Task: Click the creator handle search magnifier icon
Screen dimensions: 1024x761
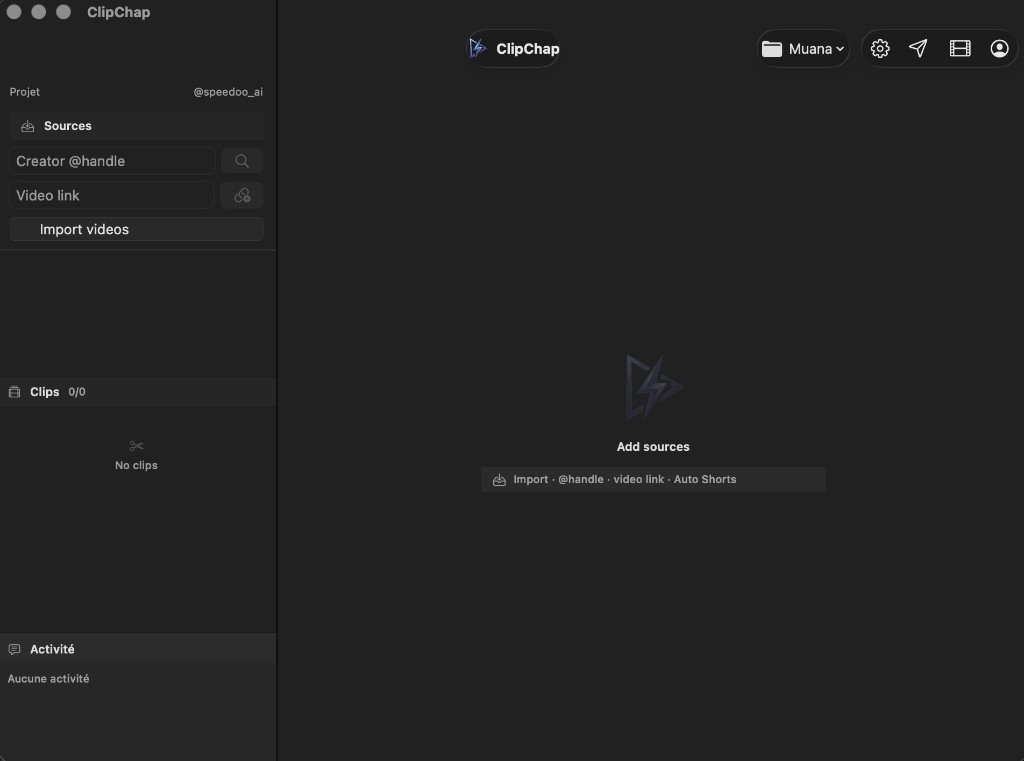Action: (242, 161)
